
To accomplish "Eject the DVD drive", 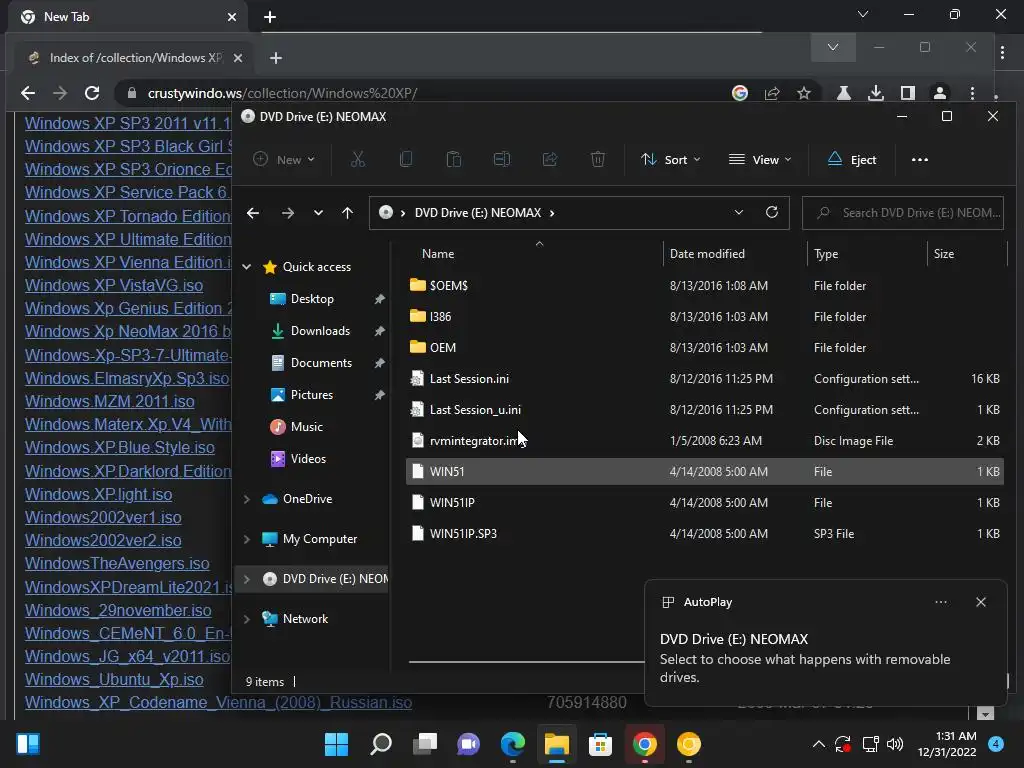I will point(852,159).
